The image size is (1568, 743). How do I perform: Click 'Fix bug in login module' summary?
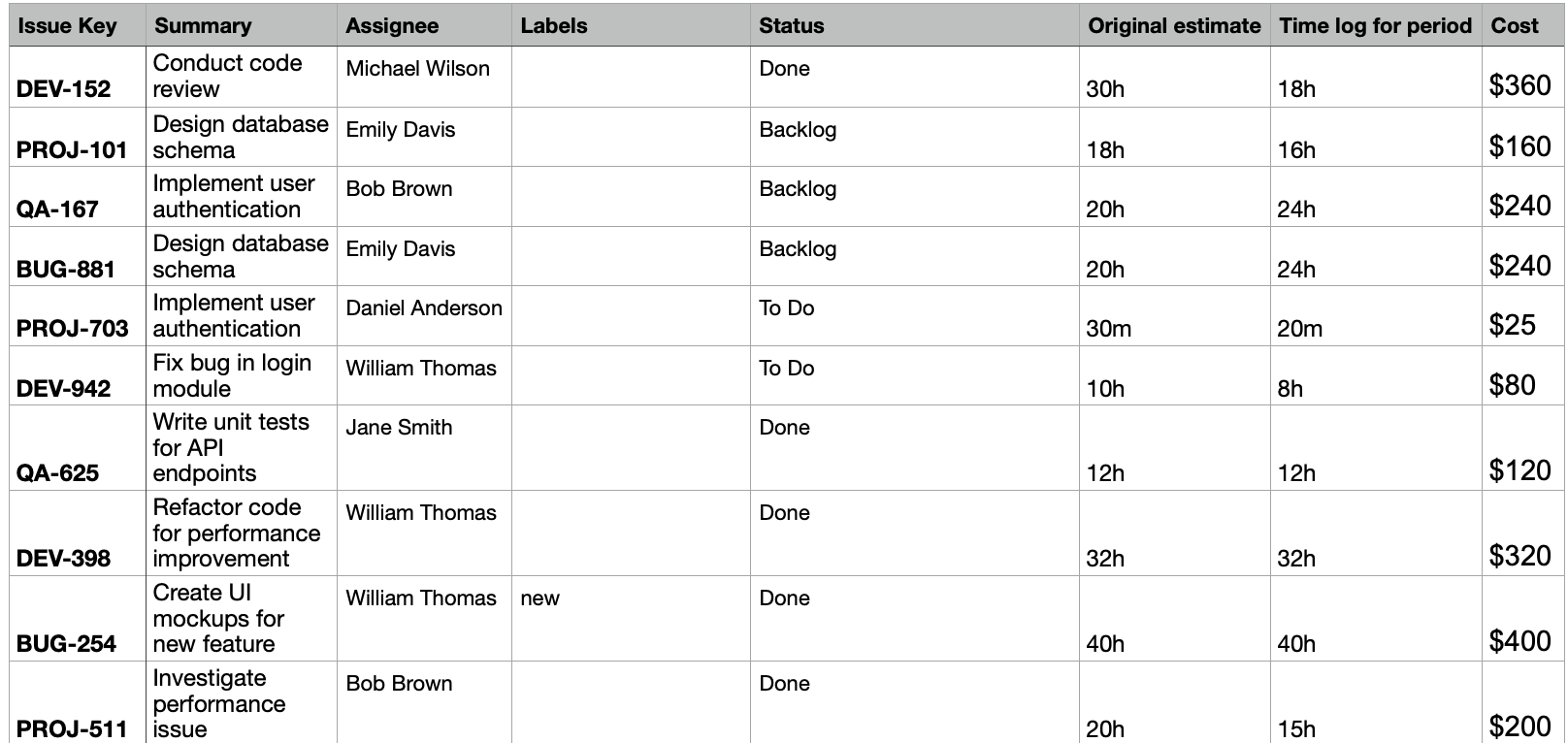point(232,375)
